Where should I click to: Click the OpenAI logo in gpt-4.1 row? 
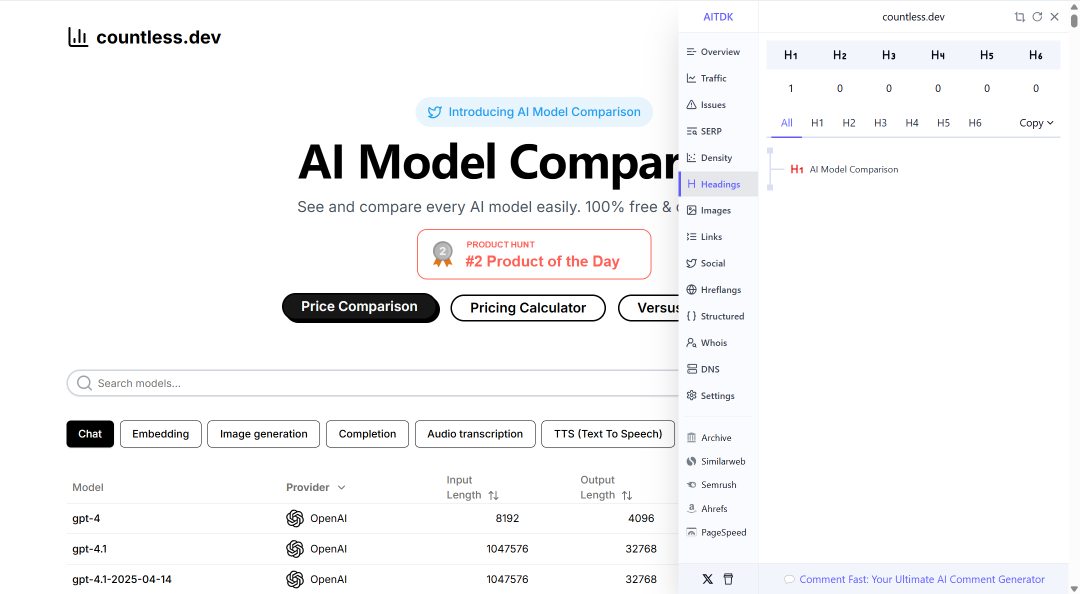click(295, 549)
